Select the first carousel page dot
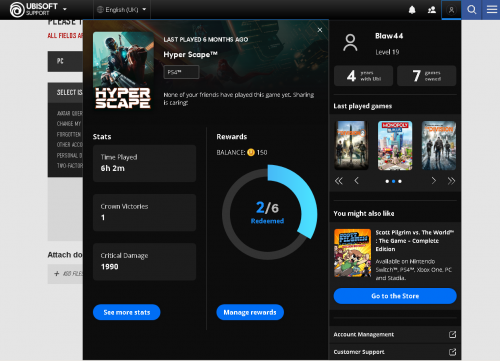This screenshot has width=500, height=361. pyautogui.click(x=387, y=181)
